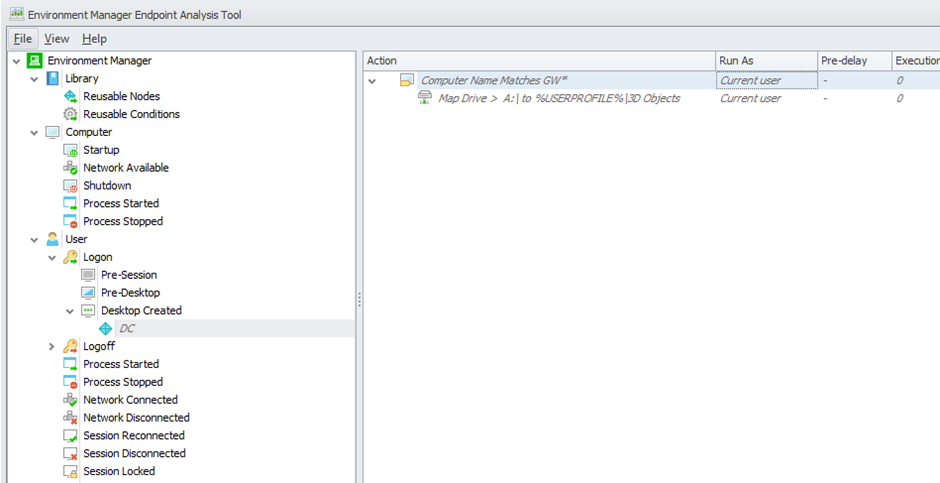Click the Network Connected icon
This screenshot has width=940, height=483.
click(x=71, y=400)
